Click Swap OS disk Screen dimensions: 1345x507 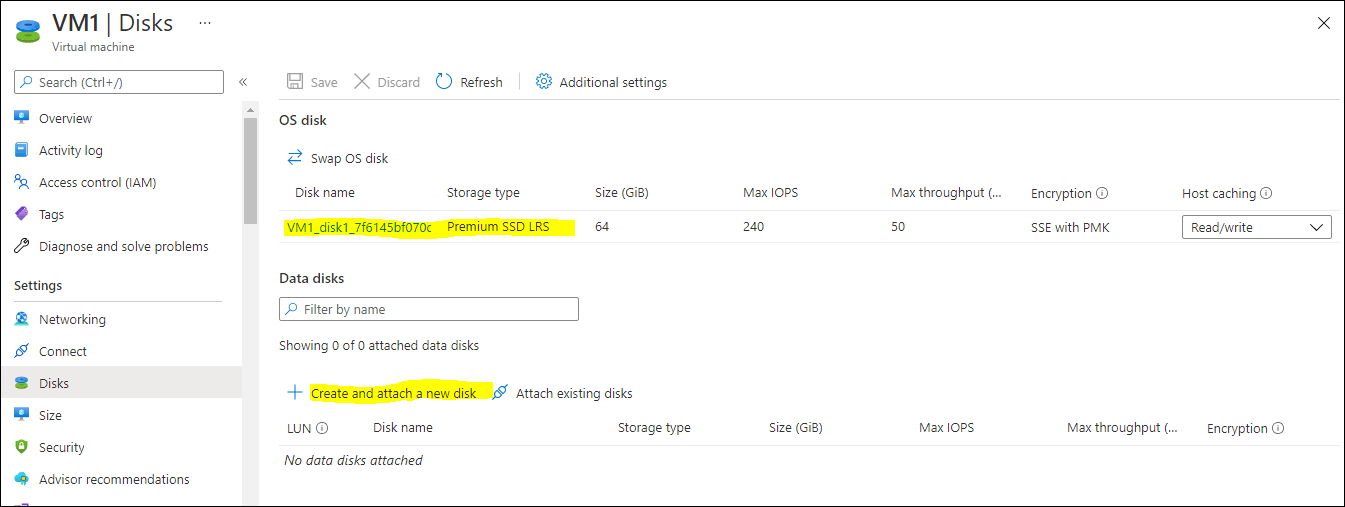[x=349, y=158]
